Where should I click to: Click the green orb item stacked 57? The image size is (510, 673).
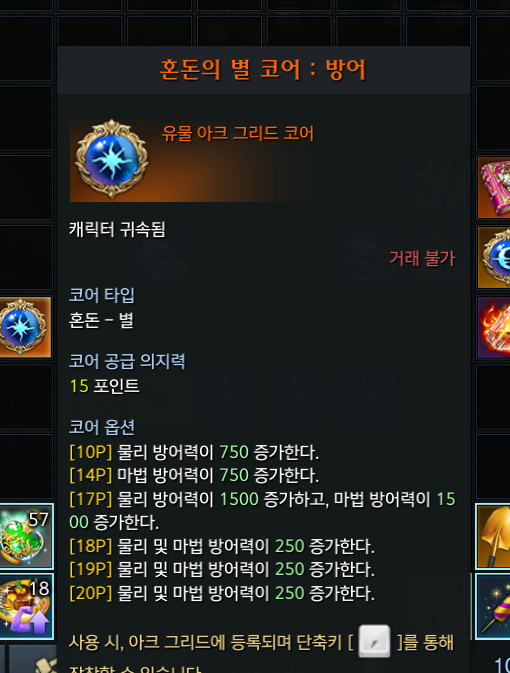pyautogui.click(x=26, y=536)
